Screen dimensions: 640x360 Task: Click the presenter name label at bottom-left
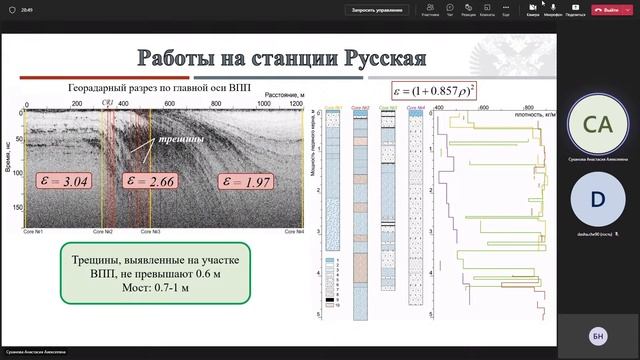(36, 352)
